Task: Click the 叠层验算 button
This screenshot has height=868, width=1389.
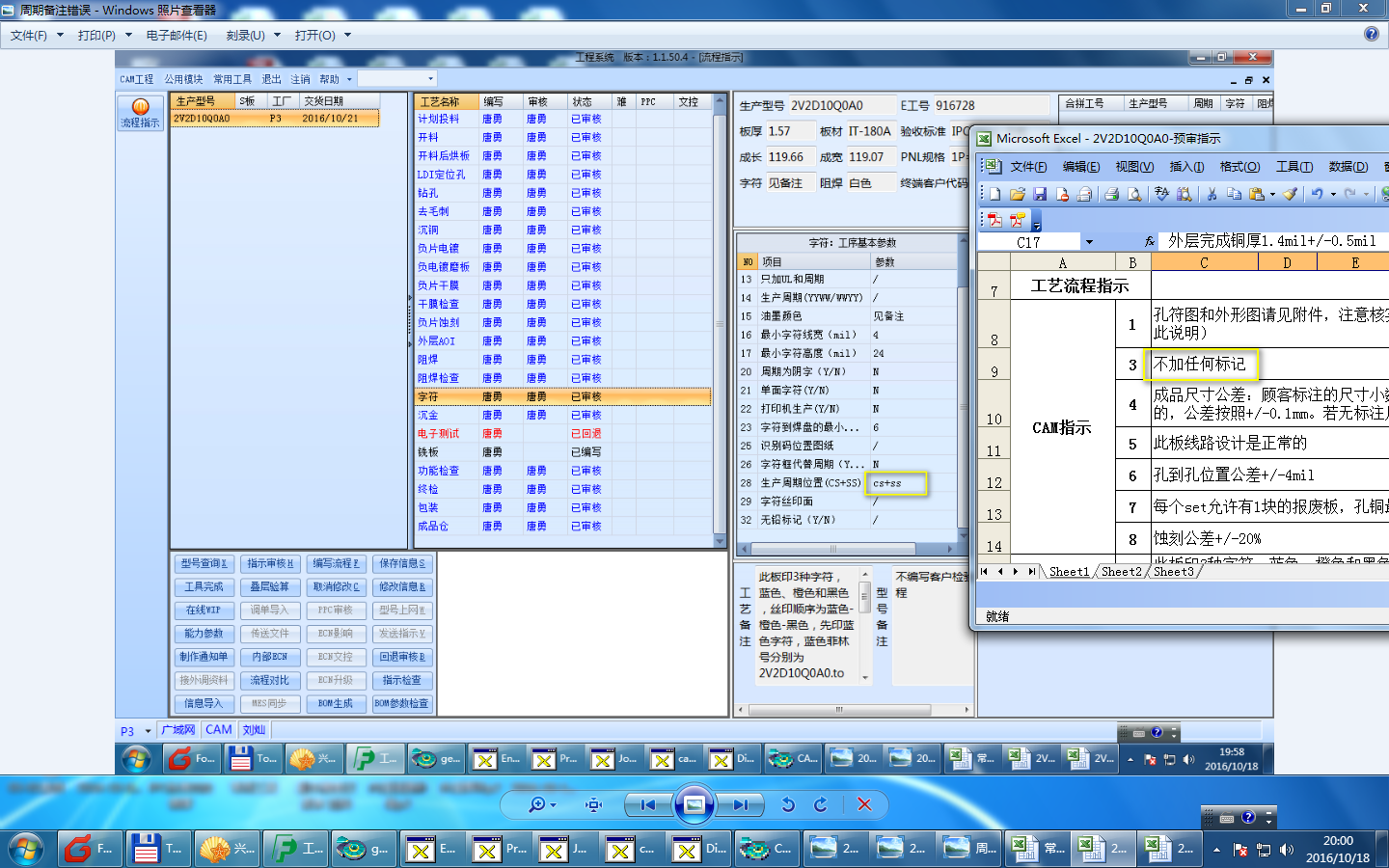Action: (269, 586)
